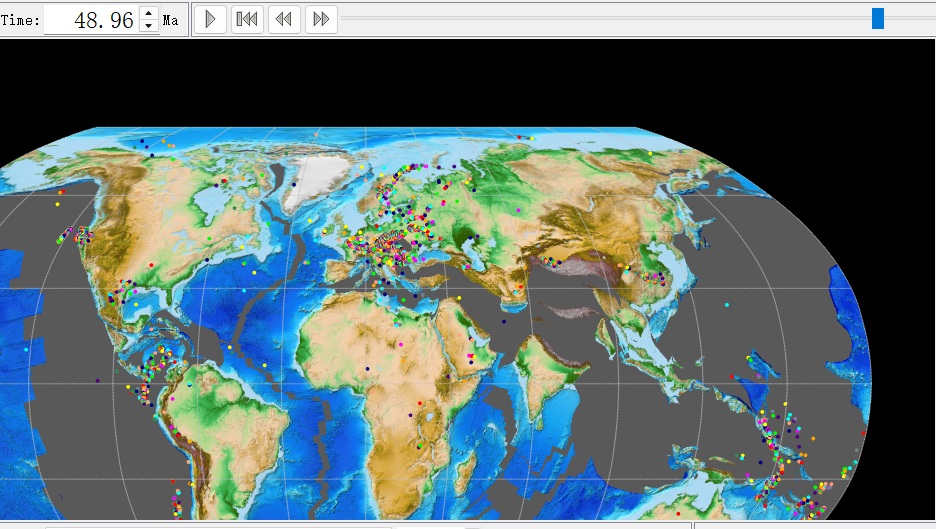
Task: Click the point cluster in Central America
Action: click(150, 370)
